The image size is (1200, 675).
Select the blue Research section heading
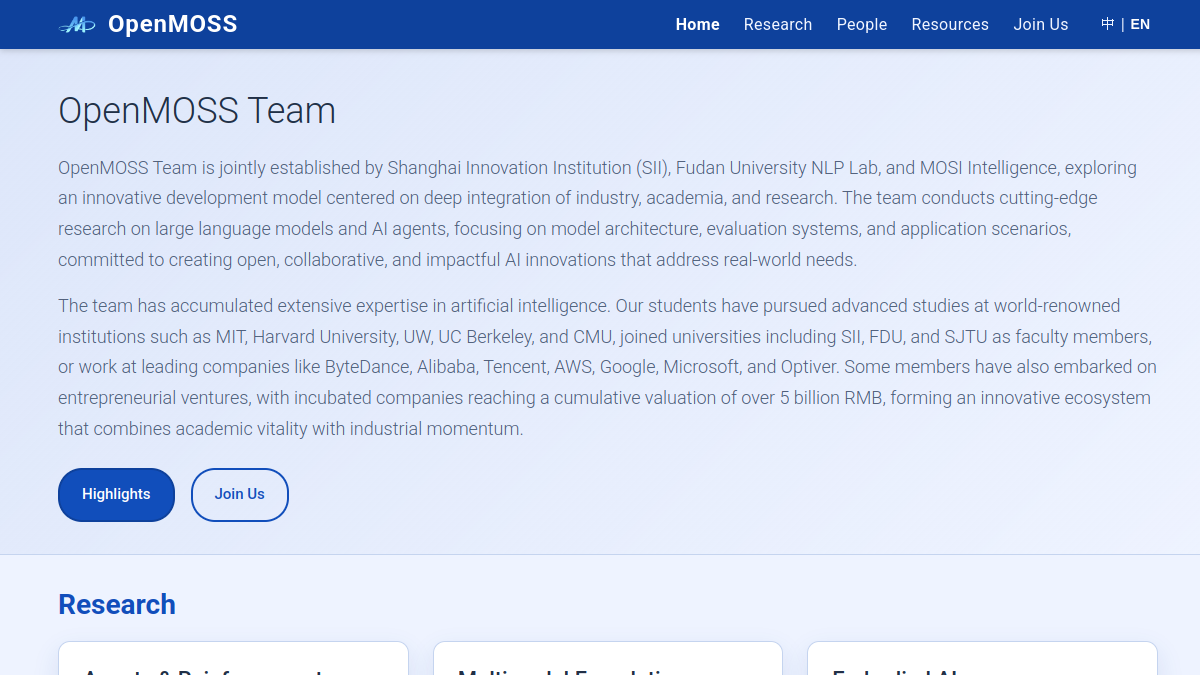point(117,604)
